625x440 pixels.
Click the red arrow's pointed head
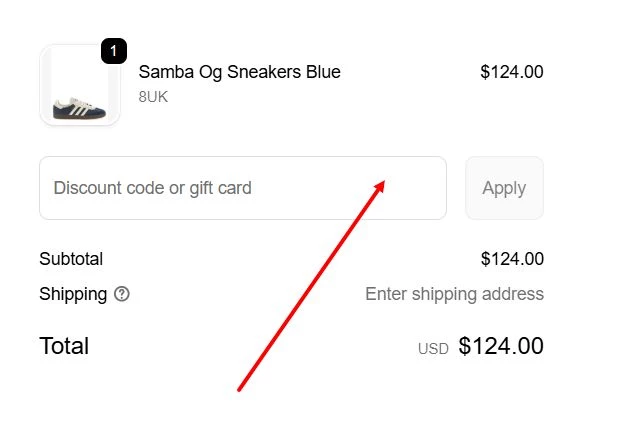pos(381,184)
